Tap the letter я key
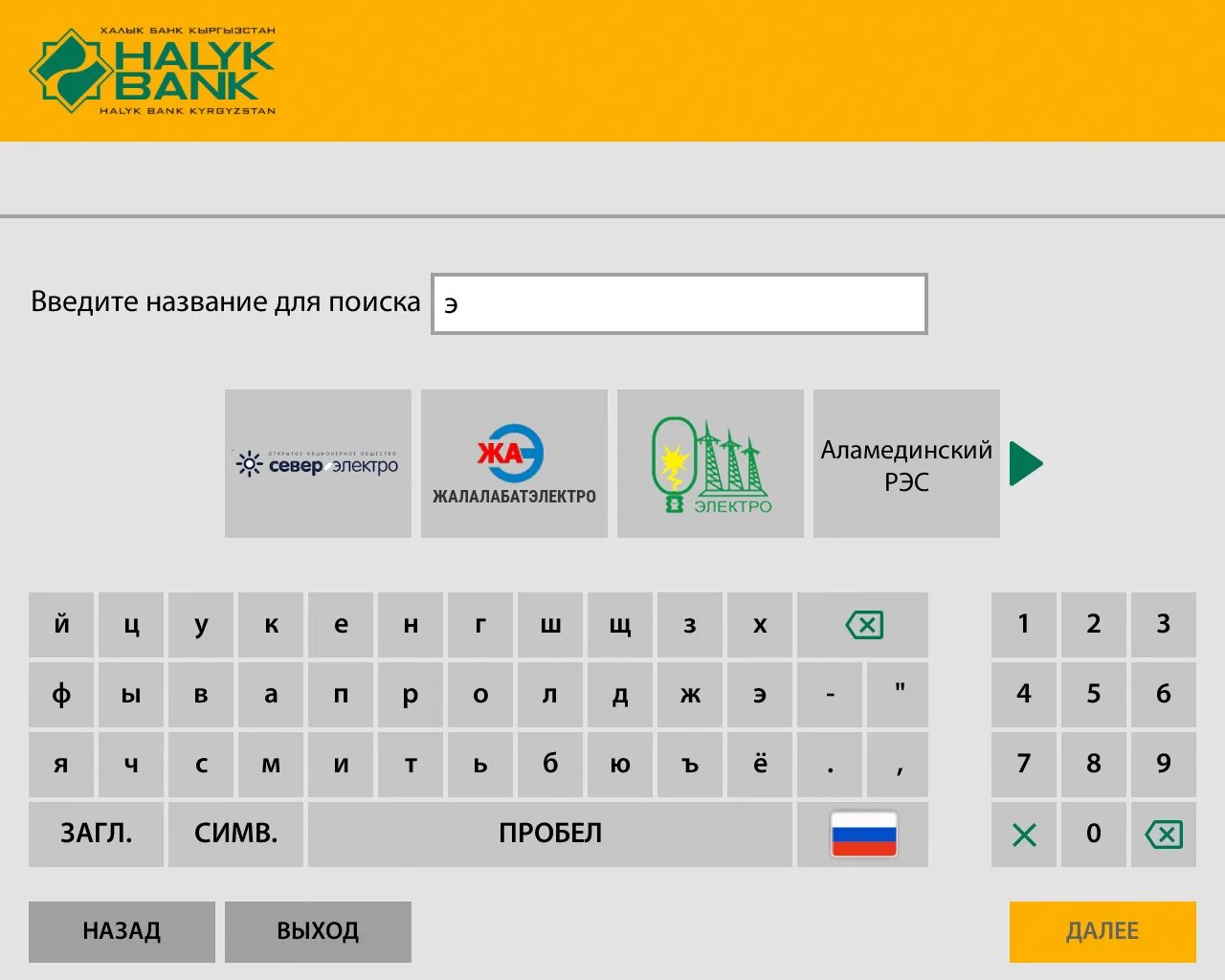This screenshot has height=980, width=1225. [x=61, y=765]
